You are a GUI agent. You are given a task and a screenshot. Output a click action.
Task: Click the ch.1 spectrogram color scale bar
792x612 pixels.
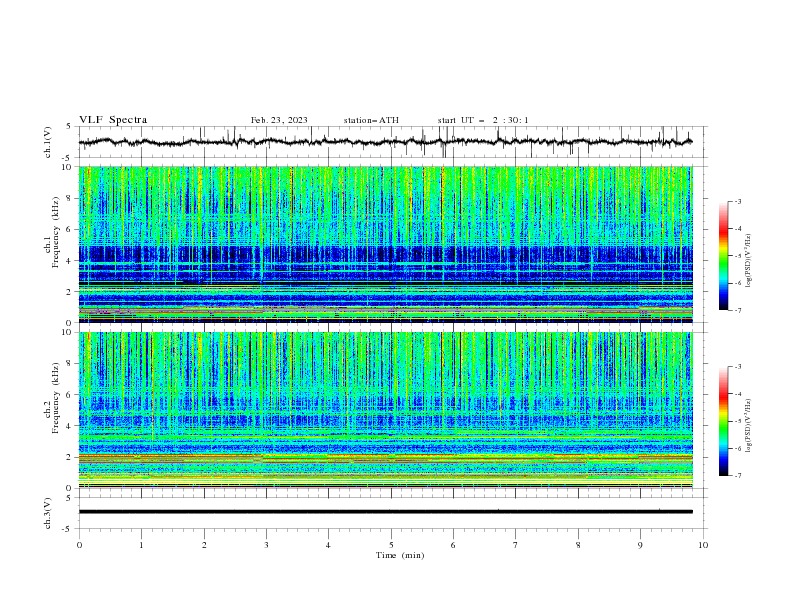click(723, 256)
